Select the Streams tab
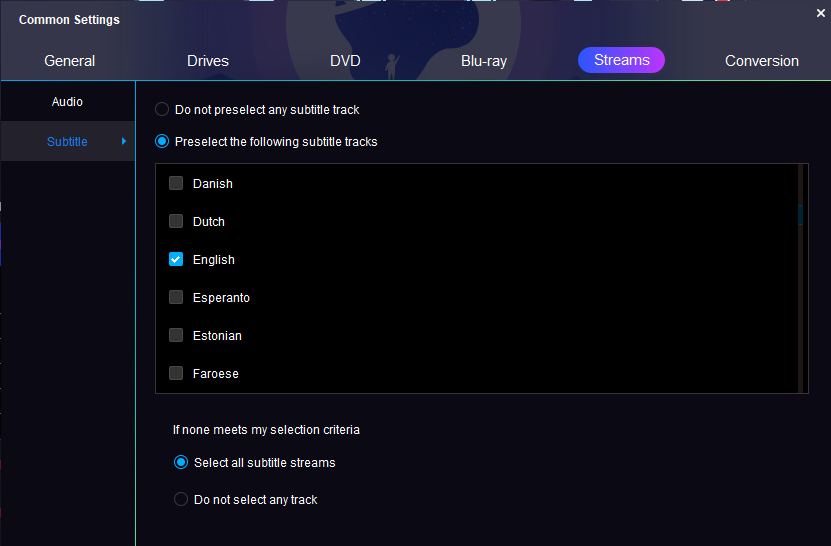The width and height of the screenshot is (831, 546). pos(621,60)
